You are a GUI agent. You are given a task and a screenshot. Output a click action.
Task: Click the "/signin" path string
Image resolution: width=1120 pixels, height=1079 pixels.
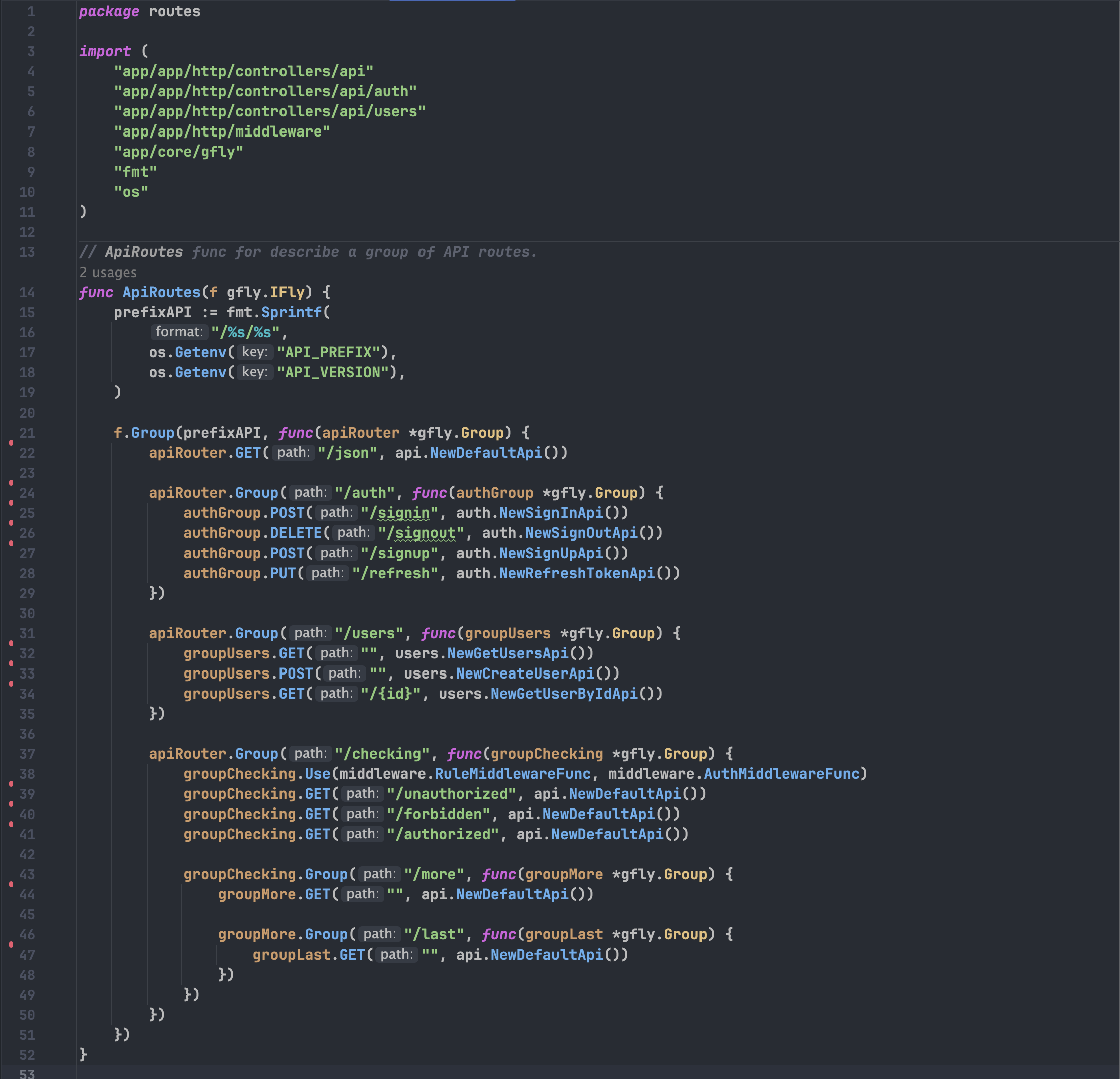click(399, 512)
